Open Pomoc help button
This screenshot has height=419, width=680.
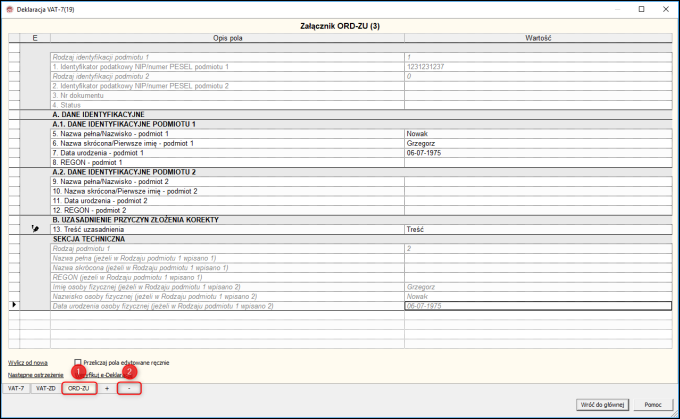pyautogui.click(x=653, y=404)
